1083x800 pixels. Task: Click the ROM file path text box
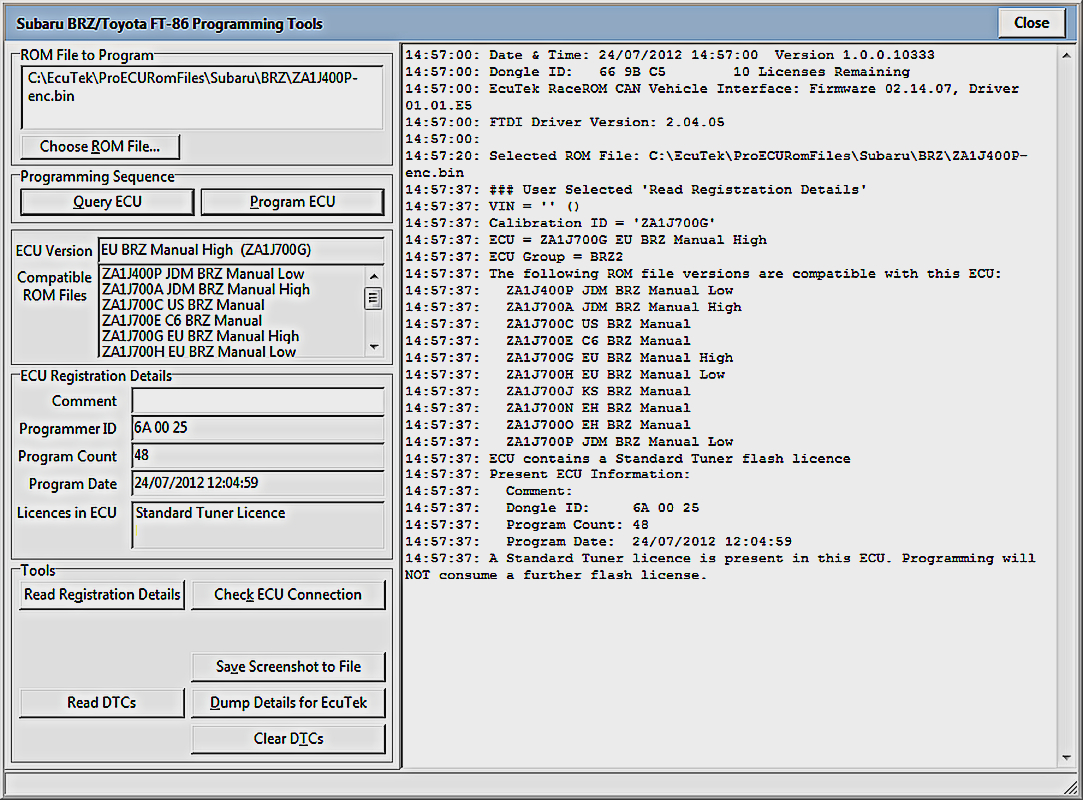[201, 97]
